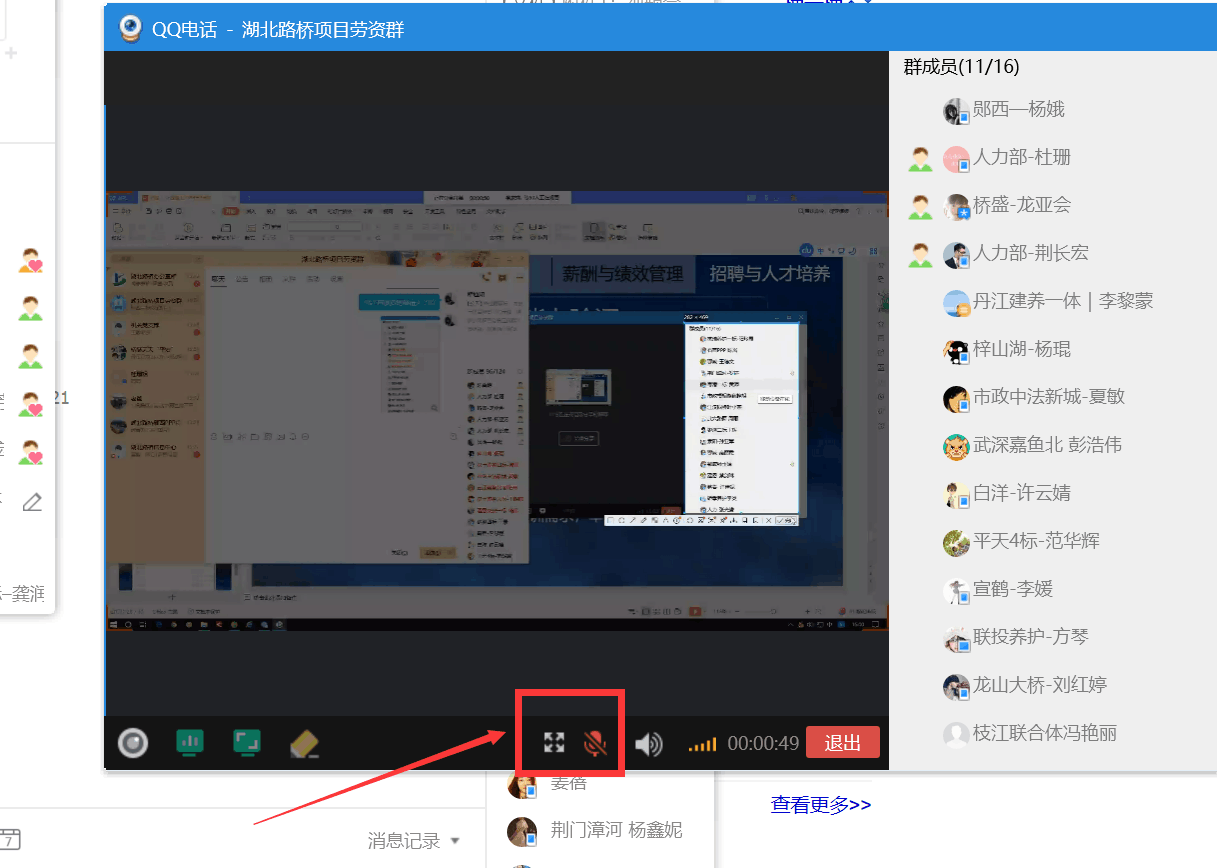
Task: Start screen sharing with green frame icon
Action: (246, 742)
